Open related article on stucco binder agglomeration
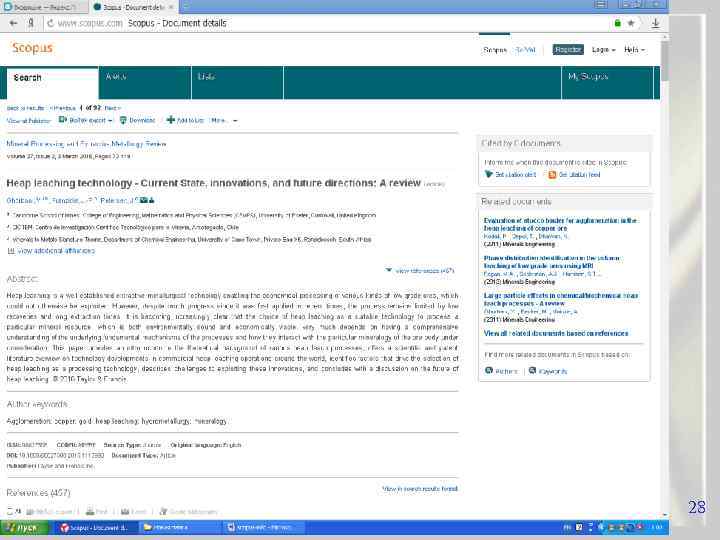Screen dimensions: 720x540 561,224
